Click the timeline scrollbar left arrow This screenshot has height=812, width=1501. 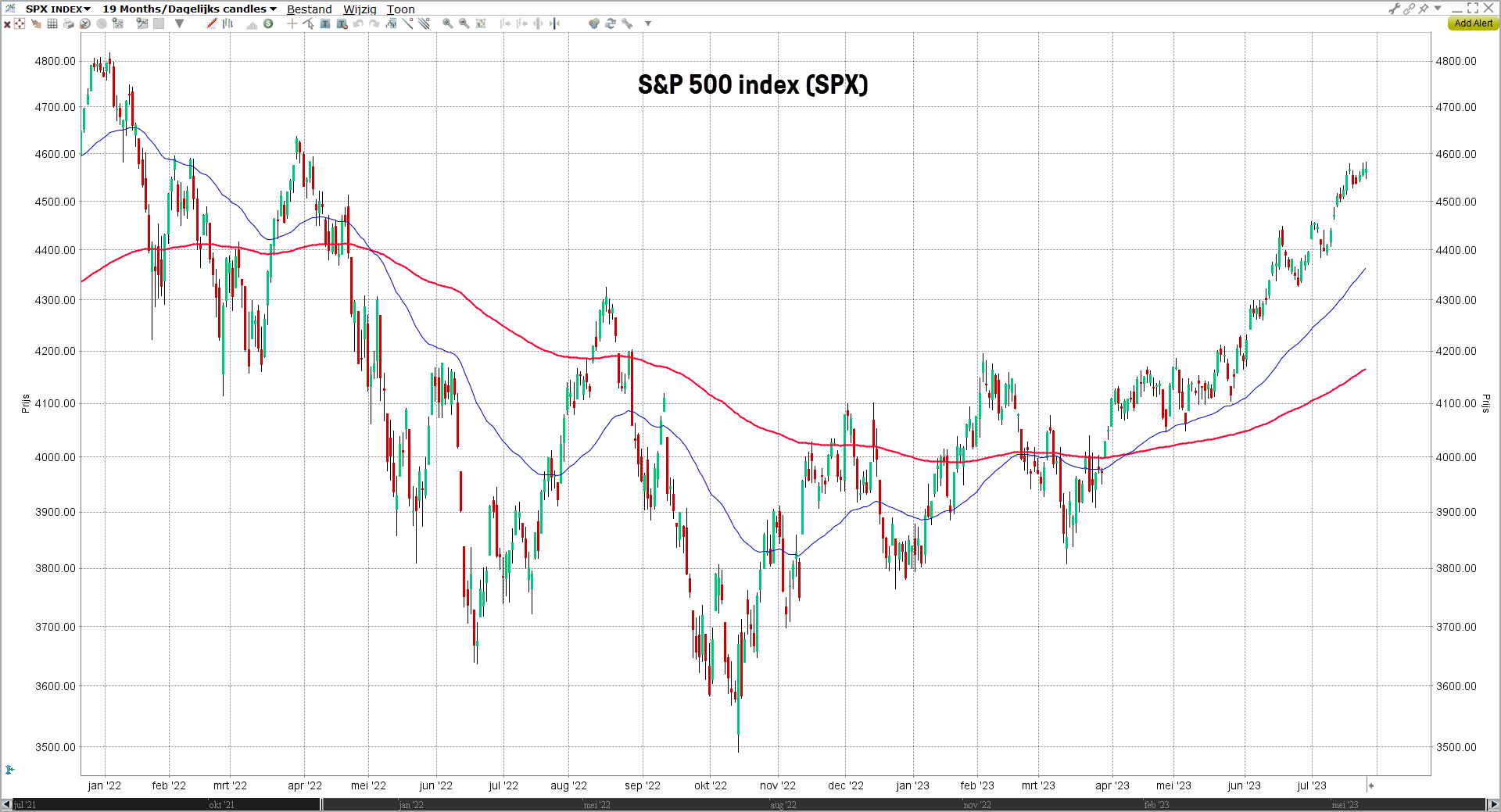[6, 804]
